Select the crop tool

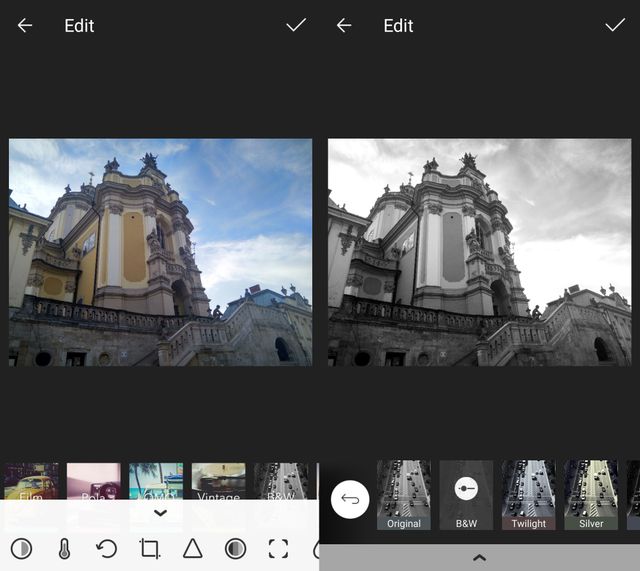pos(149,549)
